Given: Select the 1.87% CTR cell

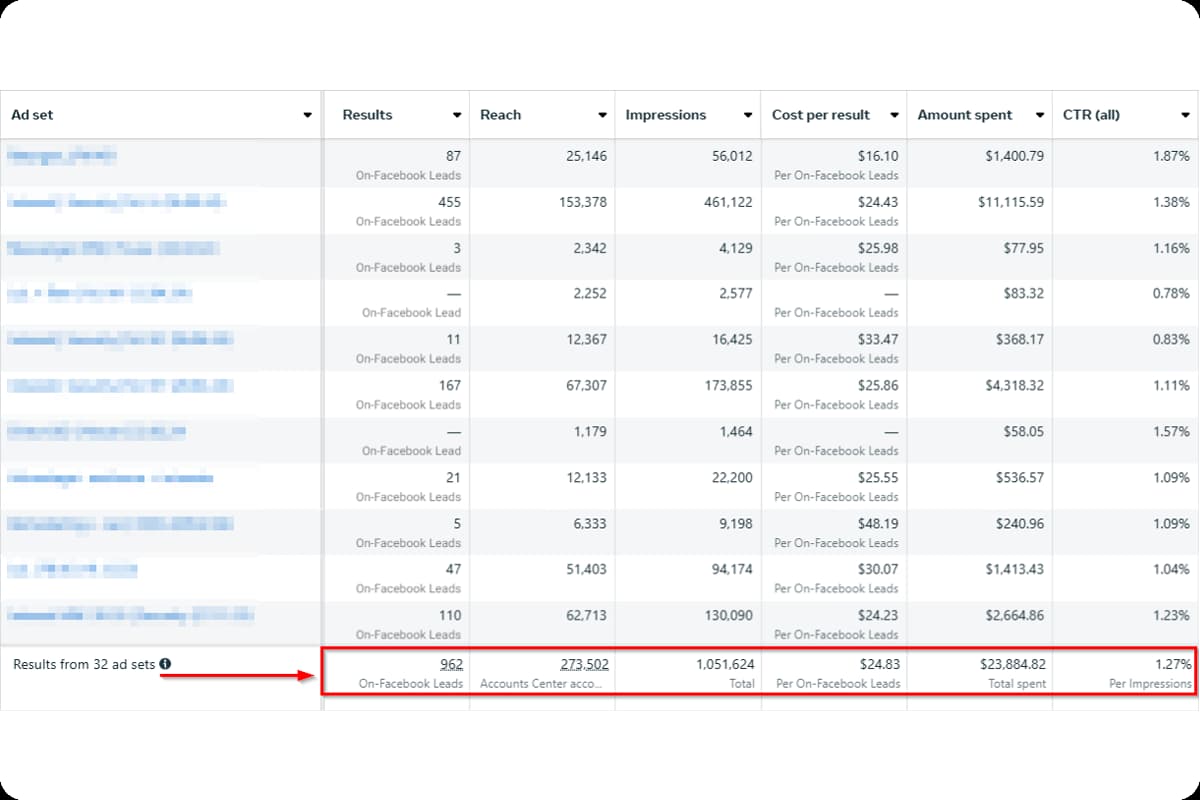Looking at the screenshot, I should [1169, 156].
